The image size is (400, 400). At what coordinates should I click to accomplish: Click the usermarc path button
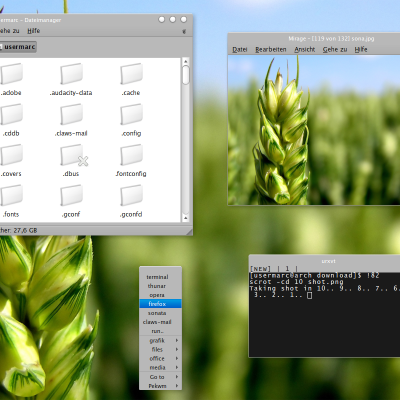point(18,47)
